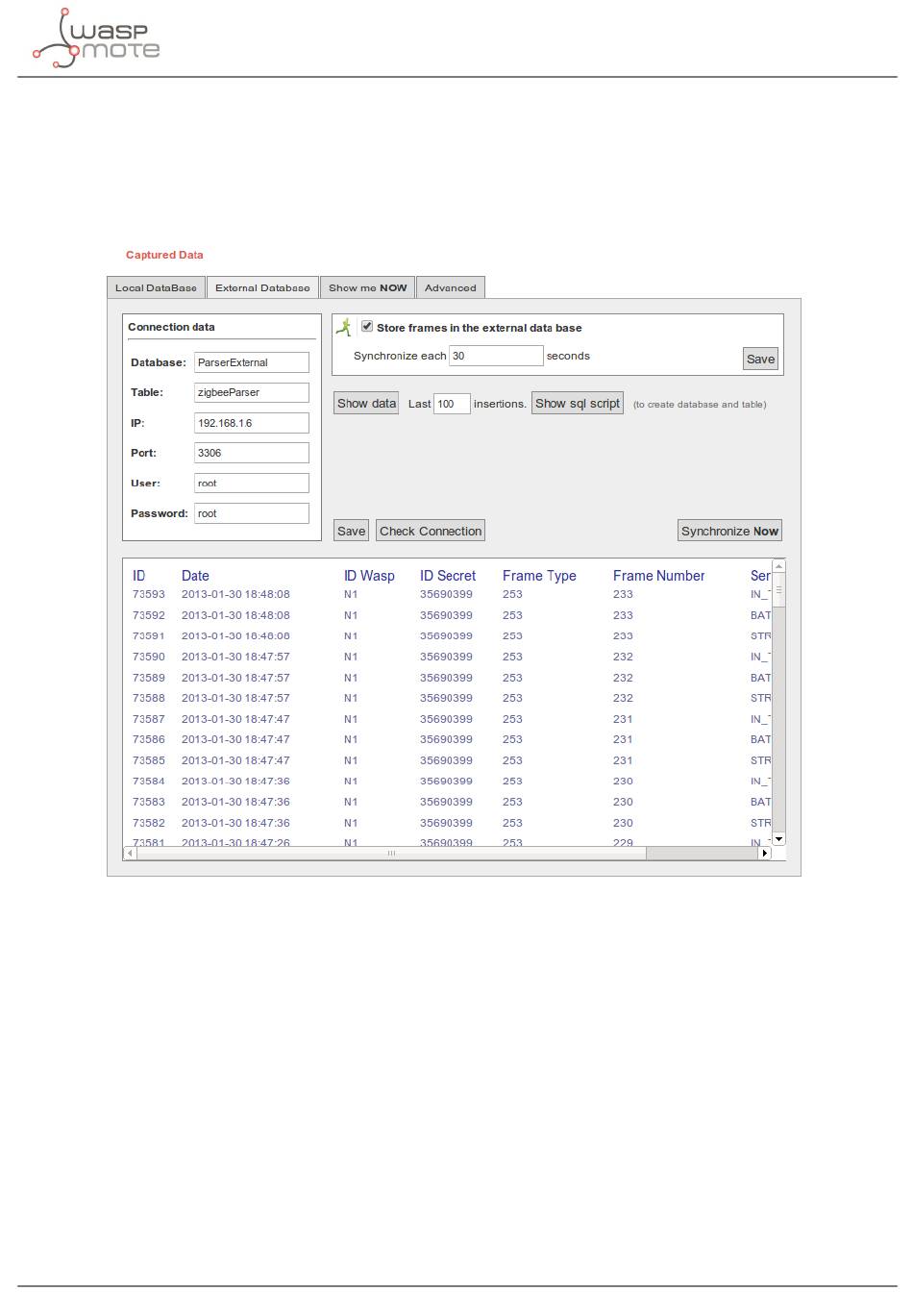This screenshot has width=913, height=1316.
Task: Click the horizontal scrollbar right arrow
Action: pos(765,853)
